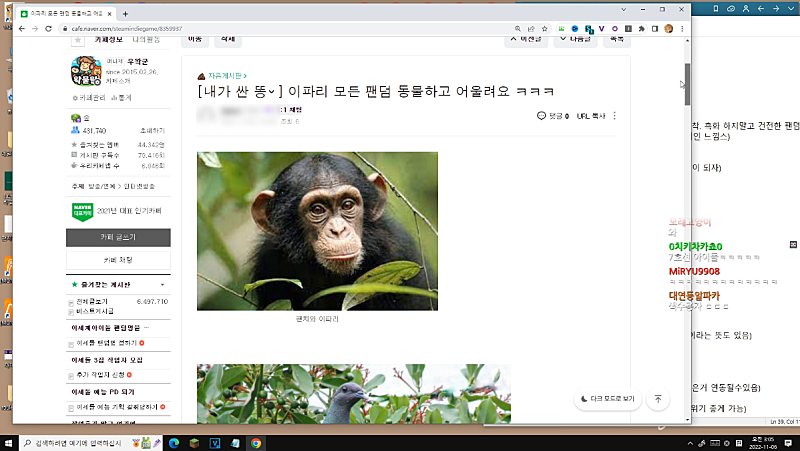Click the Chrome profile avatar
This screenshot has width=800, height=451.
coord(669,28)
